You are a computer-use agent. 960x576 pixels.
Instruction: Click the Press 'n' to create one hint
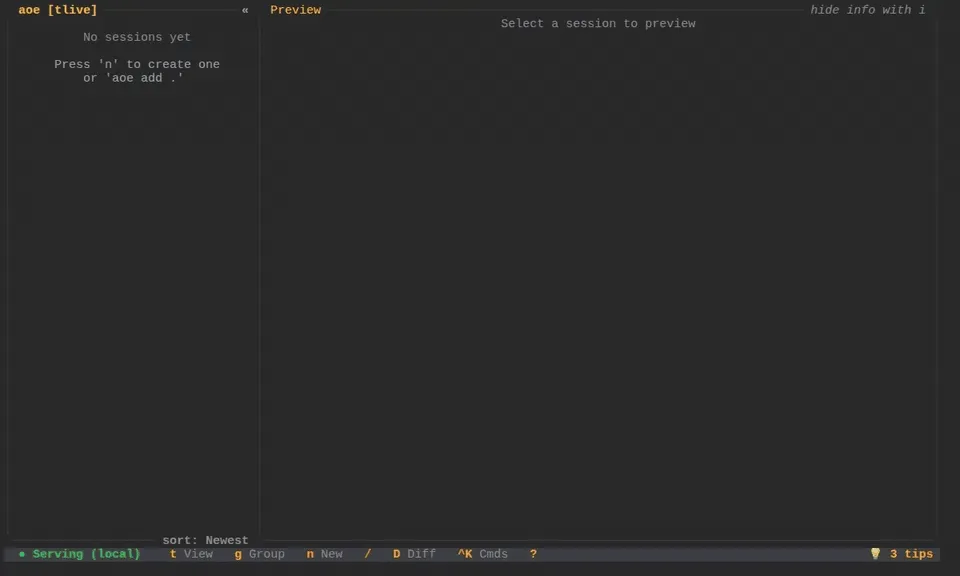[137, 64]
